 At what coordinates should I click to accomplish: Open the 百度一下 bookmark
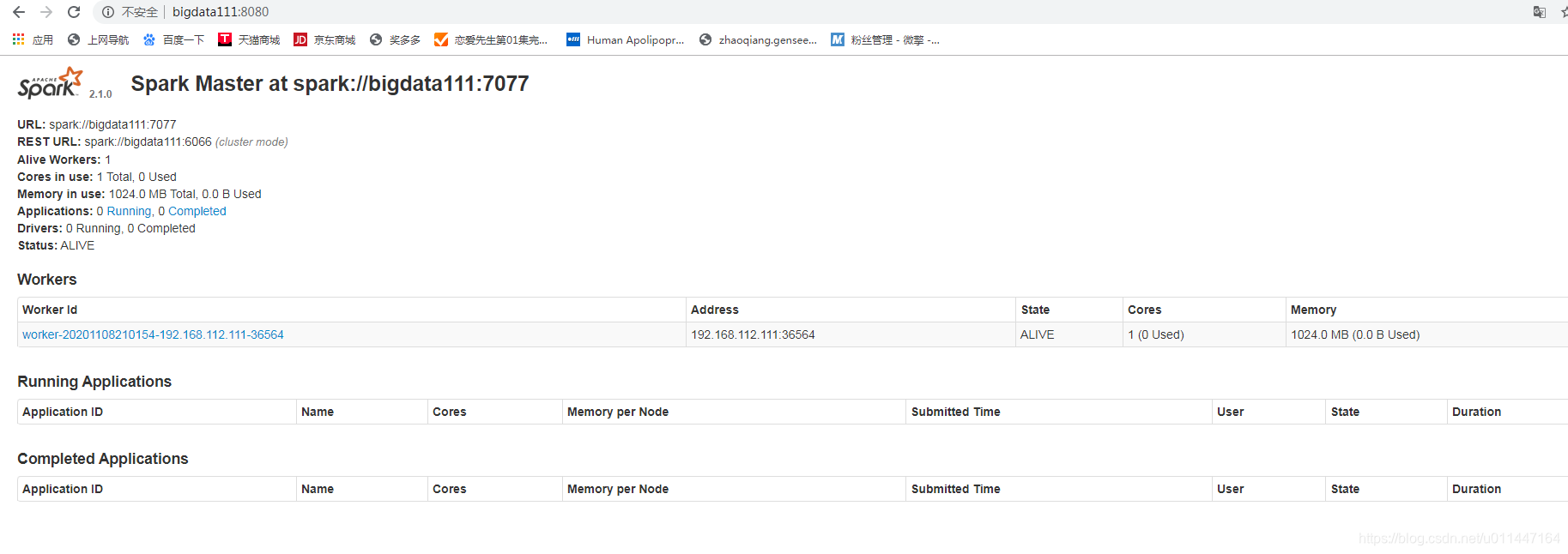(x=173, y=39)
